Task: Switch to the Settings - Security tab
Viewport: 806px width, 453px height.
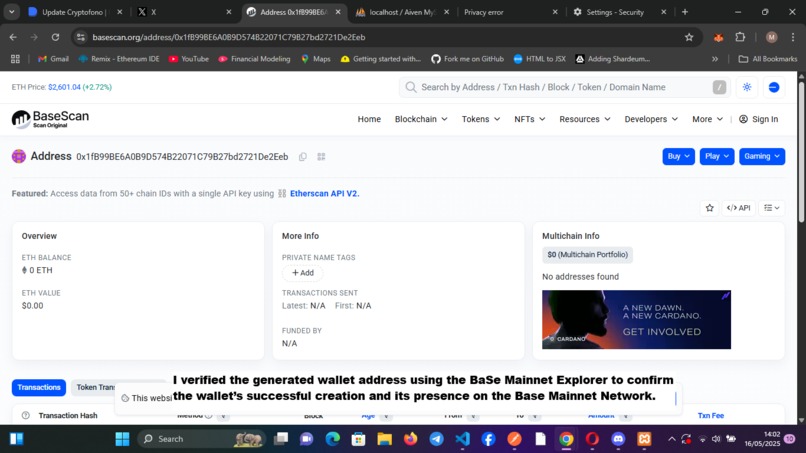Action: [619, 12]
